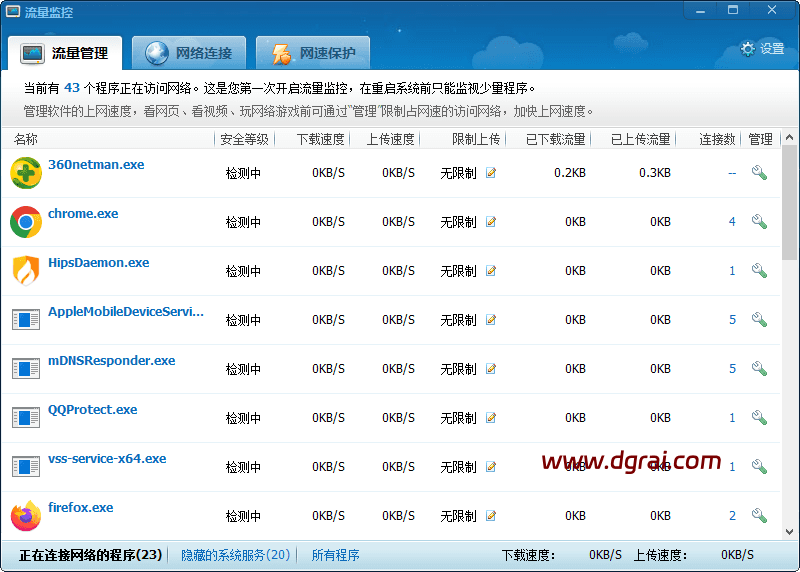Click the program count 43

[x=72, y=88]
